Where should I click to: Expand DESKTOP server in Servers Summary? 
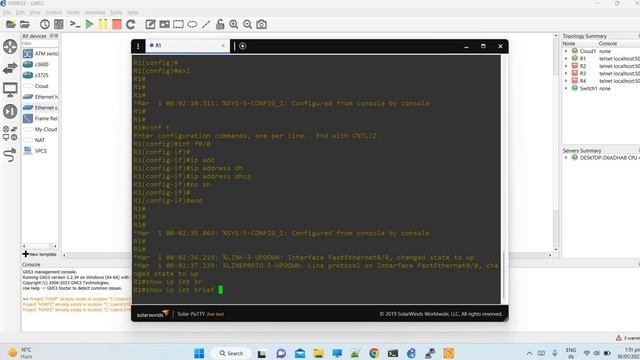click(566, 158)
